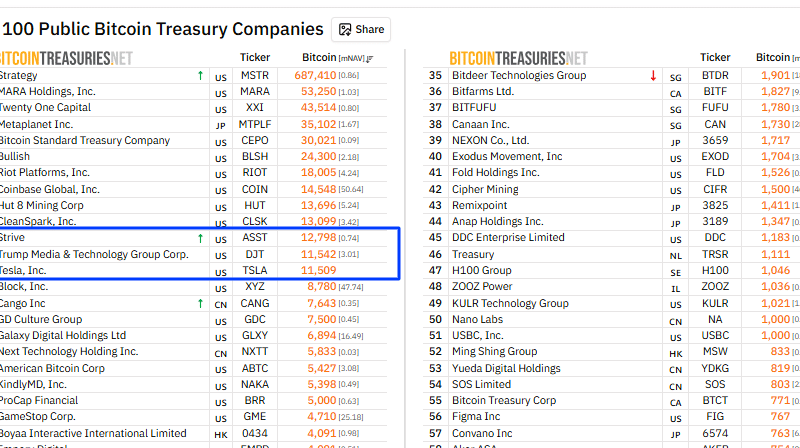Click Ming Shing Group name

[494, 352]
